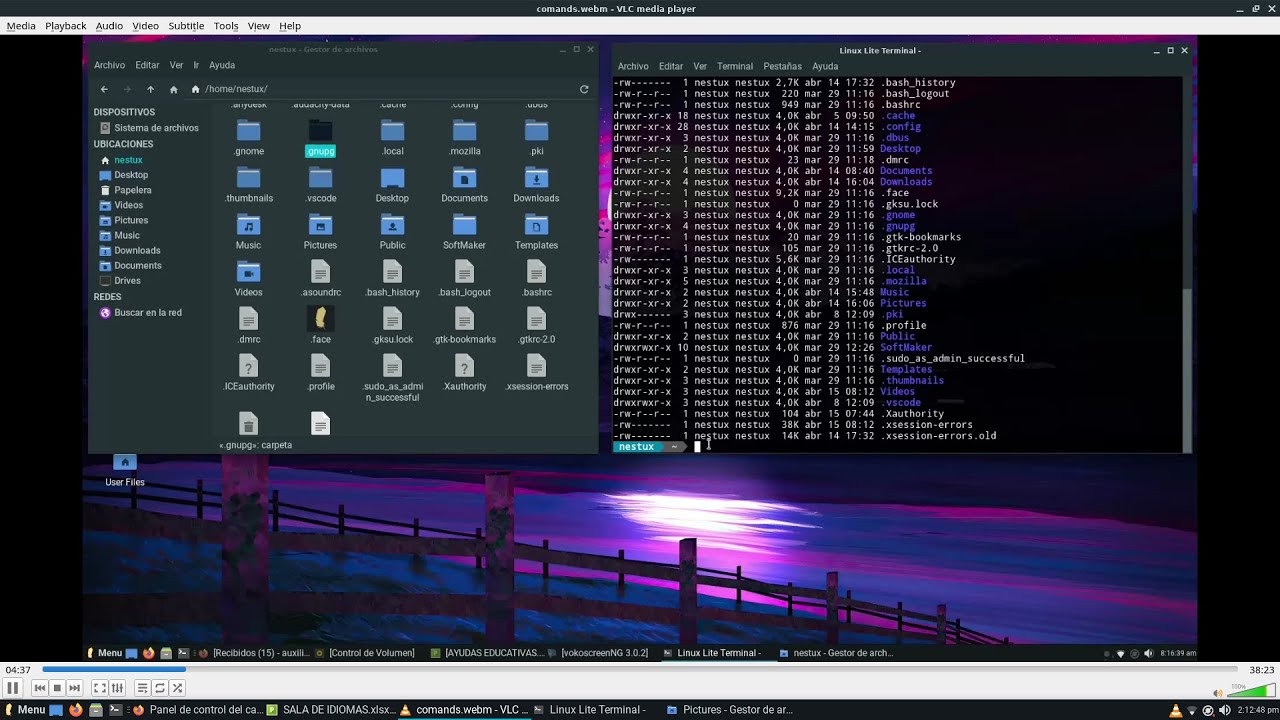Skip to next media in VLC
The height and width of the screenshot is (720, 1280).
74,688
